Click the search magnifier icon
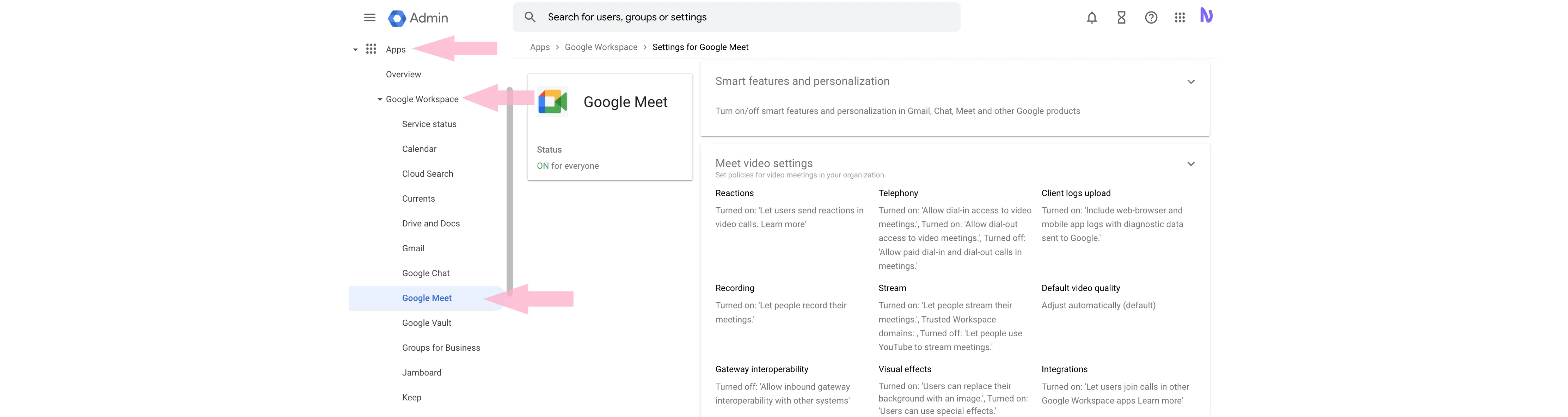Image resolution: width=1568 pixels, height=417 pixels. point(530,17)
